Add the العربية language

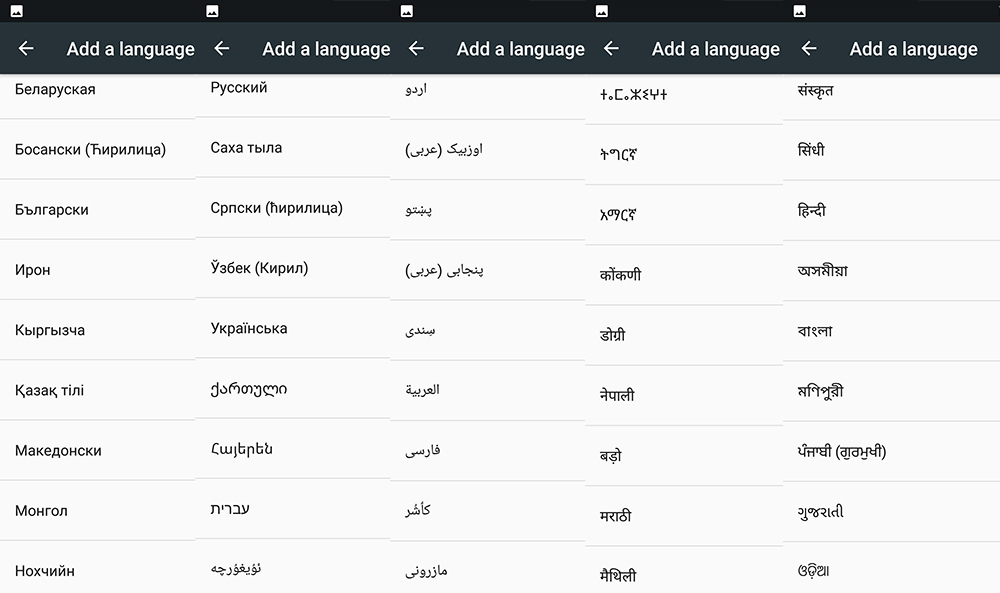pyautogui.click(x=422, y=390)
